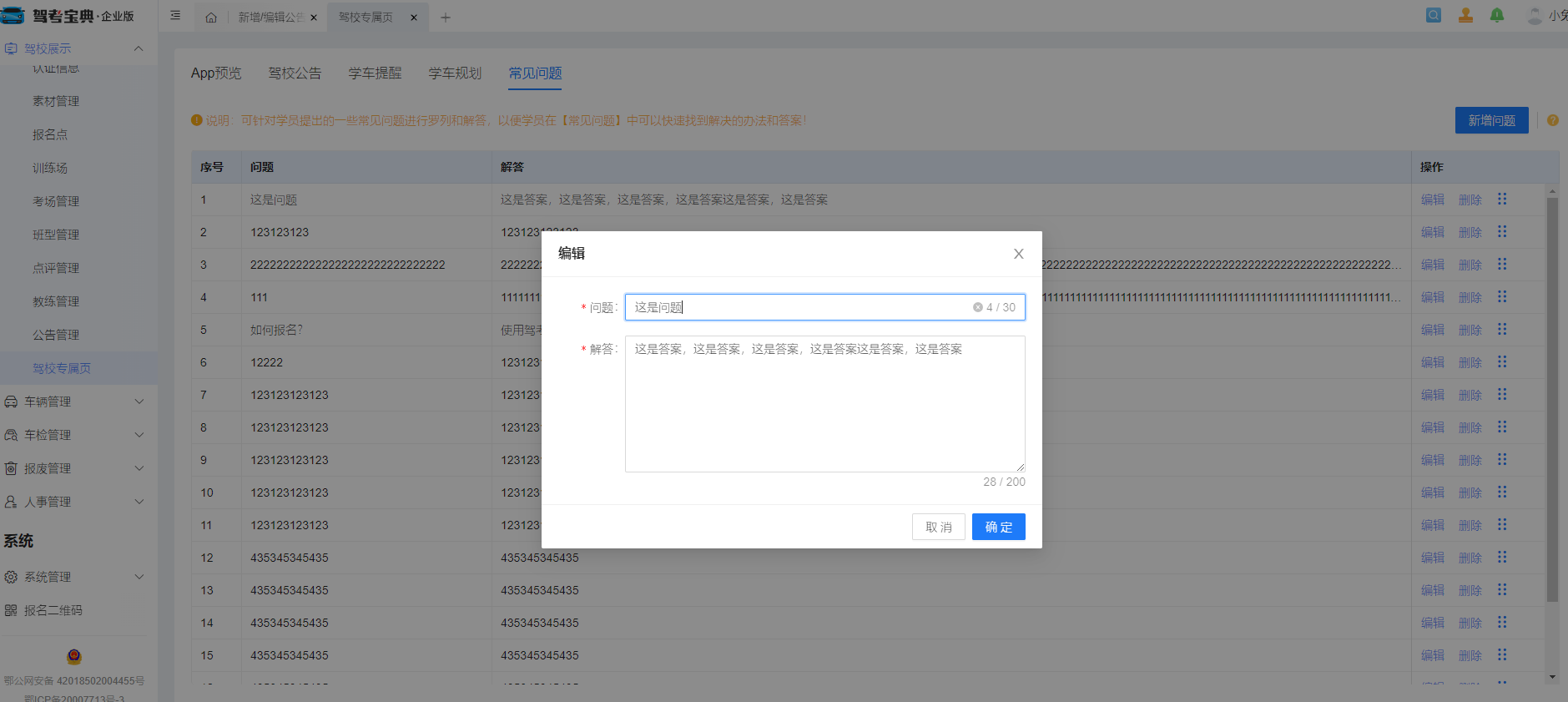Switch to the App预览 tab
Image resolution: width=1568 pixels, height=702 pixels.
coord(216,73)
